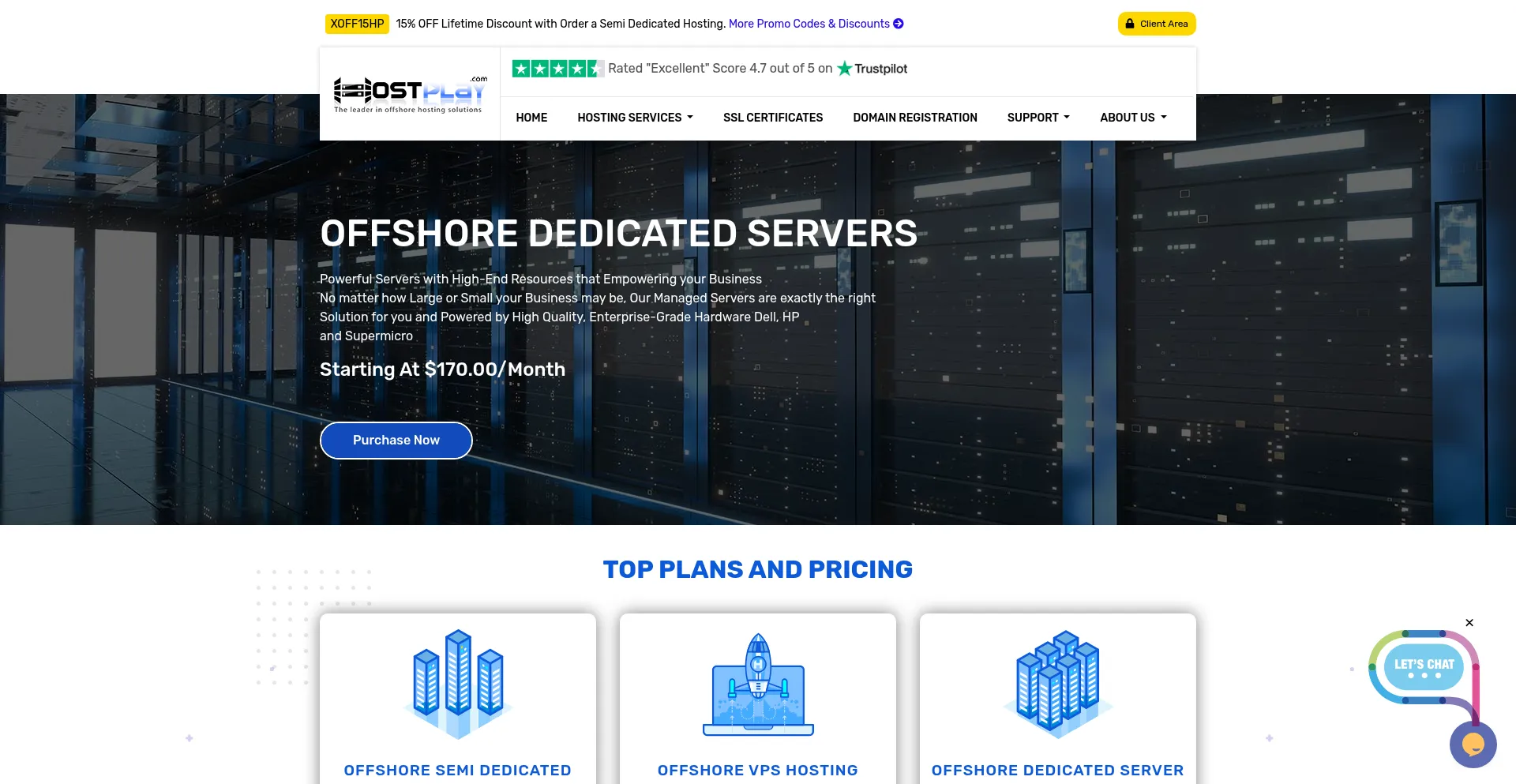
Task: Open SSL Certificates page
Action: coord(773,118)
